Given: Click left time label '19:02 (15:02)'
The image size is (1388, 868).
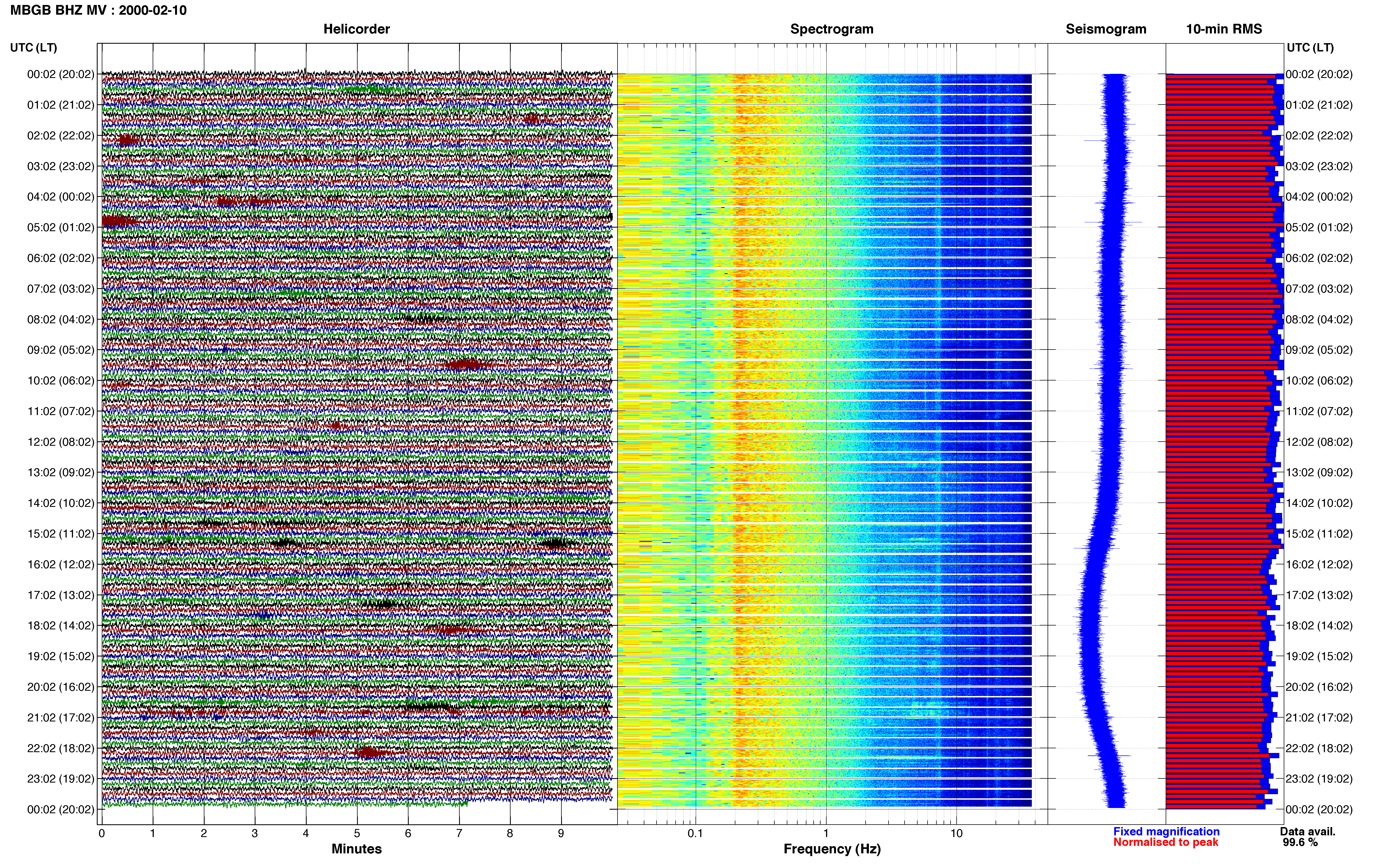Looking at the screenshot, I should [x=61, y=656].
